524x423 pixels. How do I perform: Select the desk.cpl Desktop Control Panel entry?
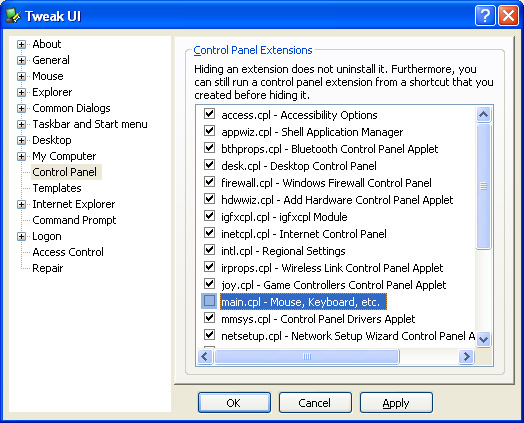pyautogui.click(x=299, y=166)
